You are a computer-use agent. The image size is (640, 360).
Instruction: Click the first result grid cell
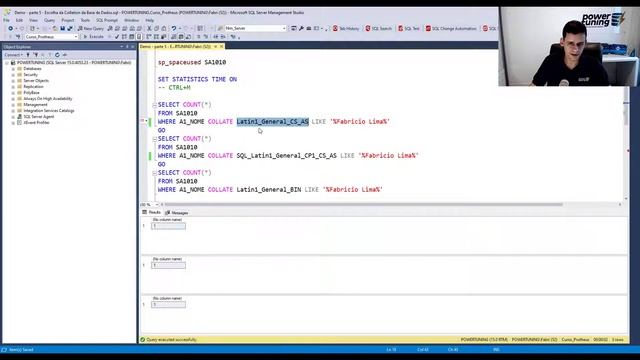(168, 226)
